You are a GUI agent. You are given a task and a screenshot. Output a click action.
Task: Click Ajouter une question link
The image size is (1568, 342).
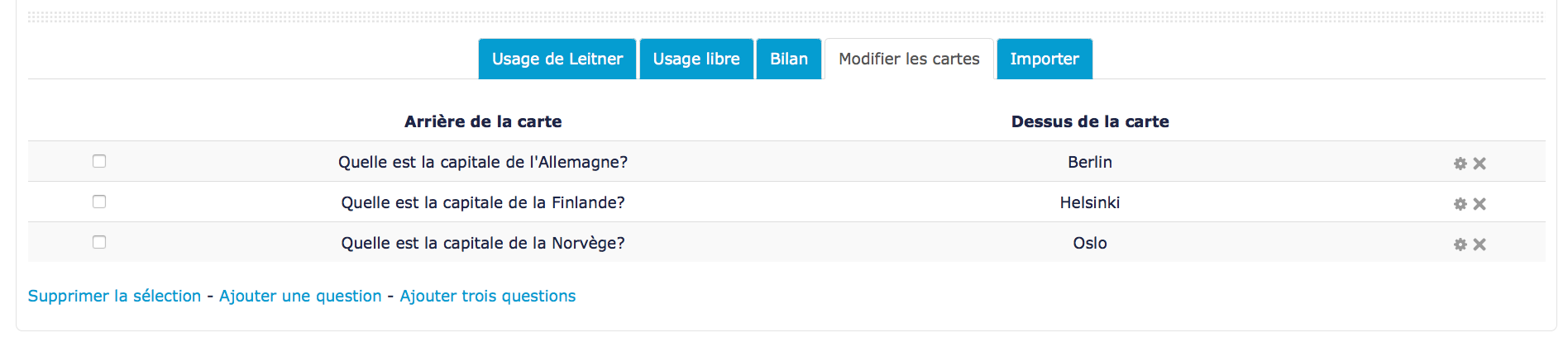point(300,296)
